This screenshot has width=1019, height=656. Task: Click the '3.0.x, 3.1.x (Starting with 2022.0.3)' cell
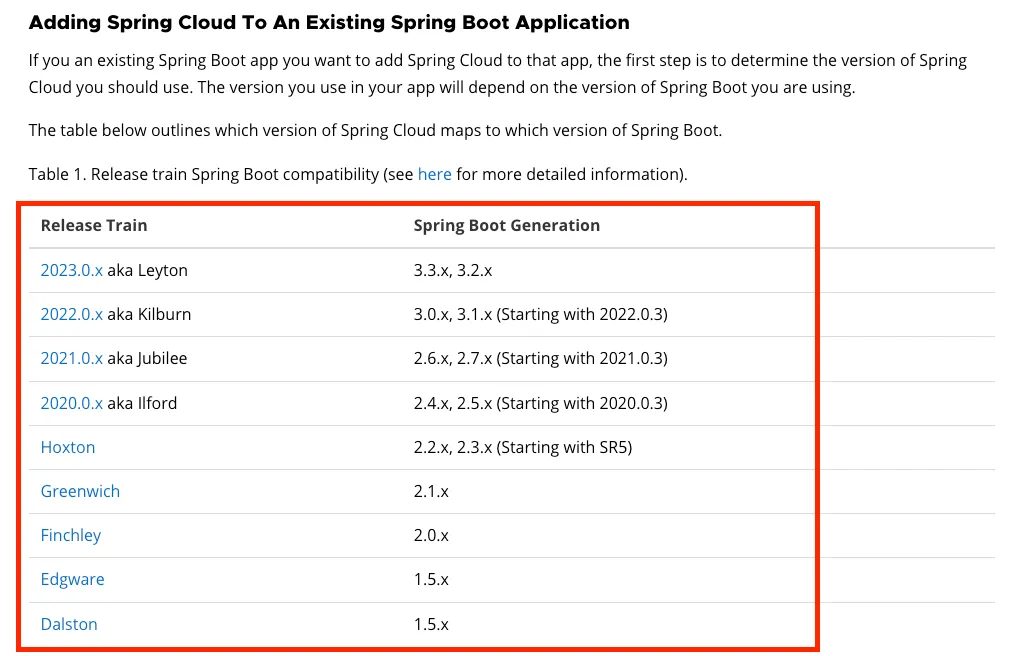pos(541,314)
